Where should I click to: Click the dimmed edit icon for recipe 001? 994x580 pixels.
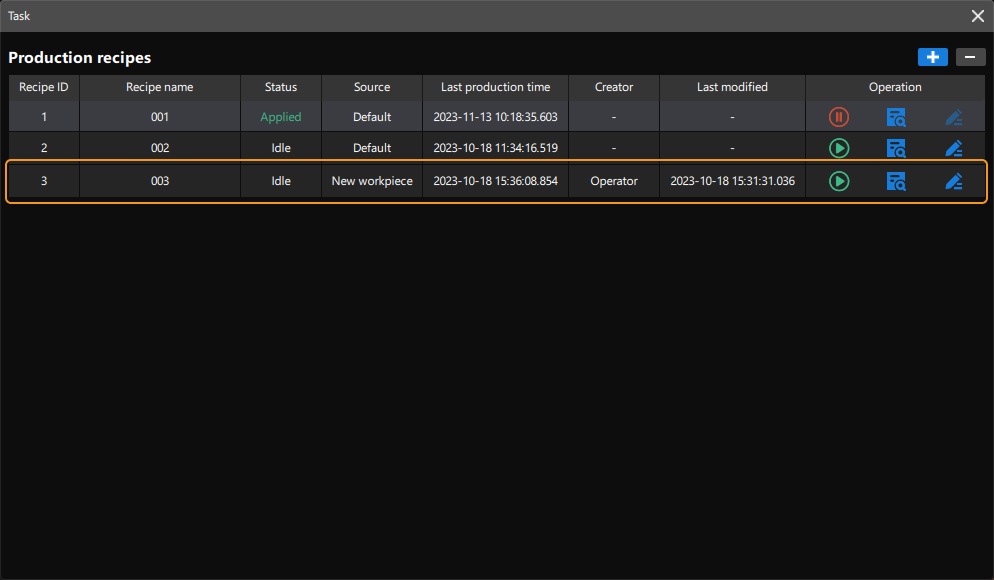tap(954, 118)
